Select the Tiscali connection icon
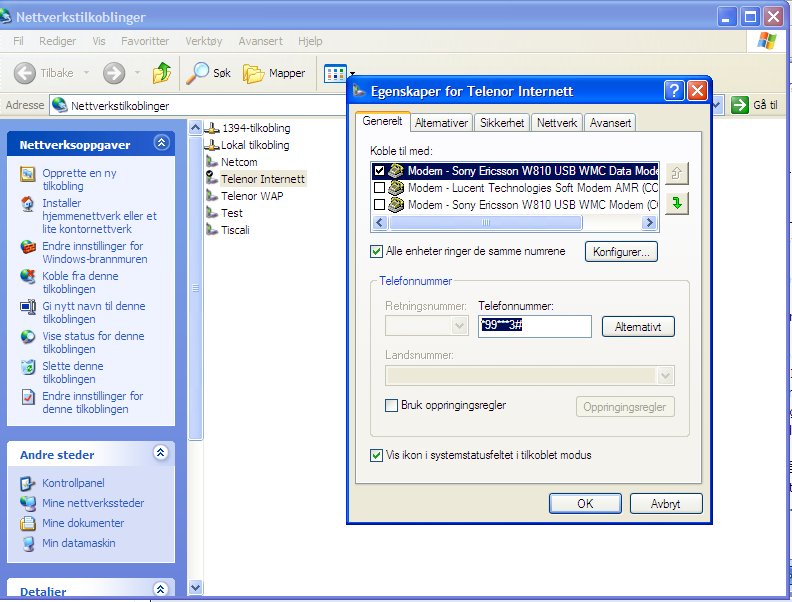This screenshot has height=602, width=792. pyautogui.click(x=212, y=230)
